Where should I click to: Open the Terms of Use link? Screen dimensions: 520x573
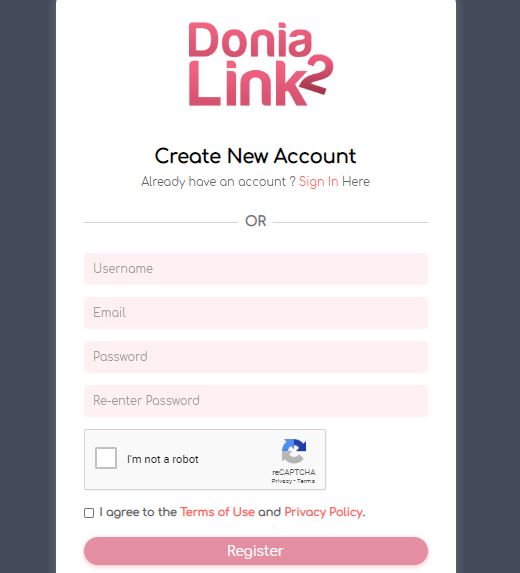point(217,512)
